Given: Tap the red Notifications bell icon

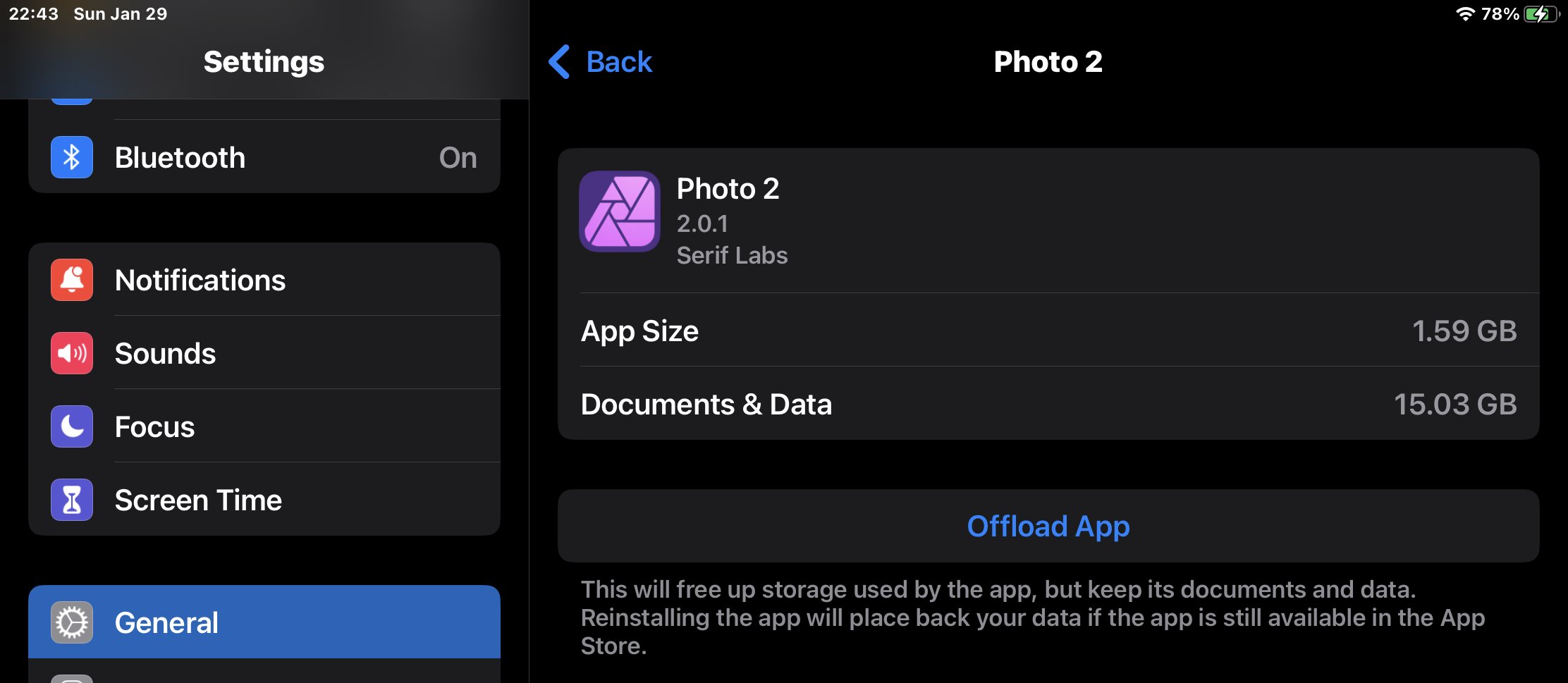Looking at the screenshot, I should pos(72,280).
